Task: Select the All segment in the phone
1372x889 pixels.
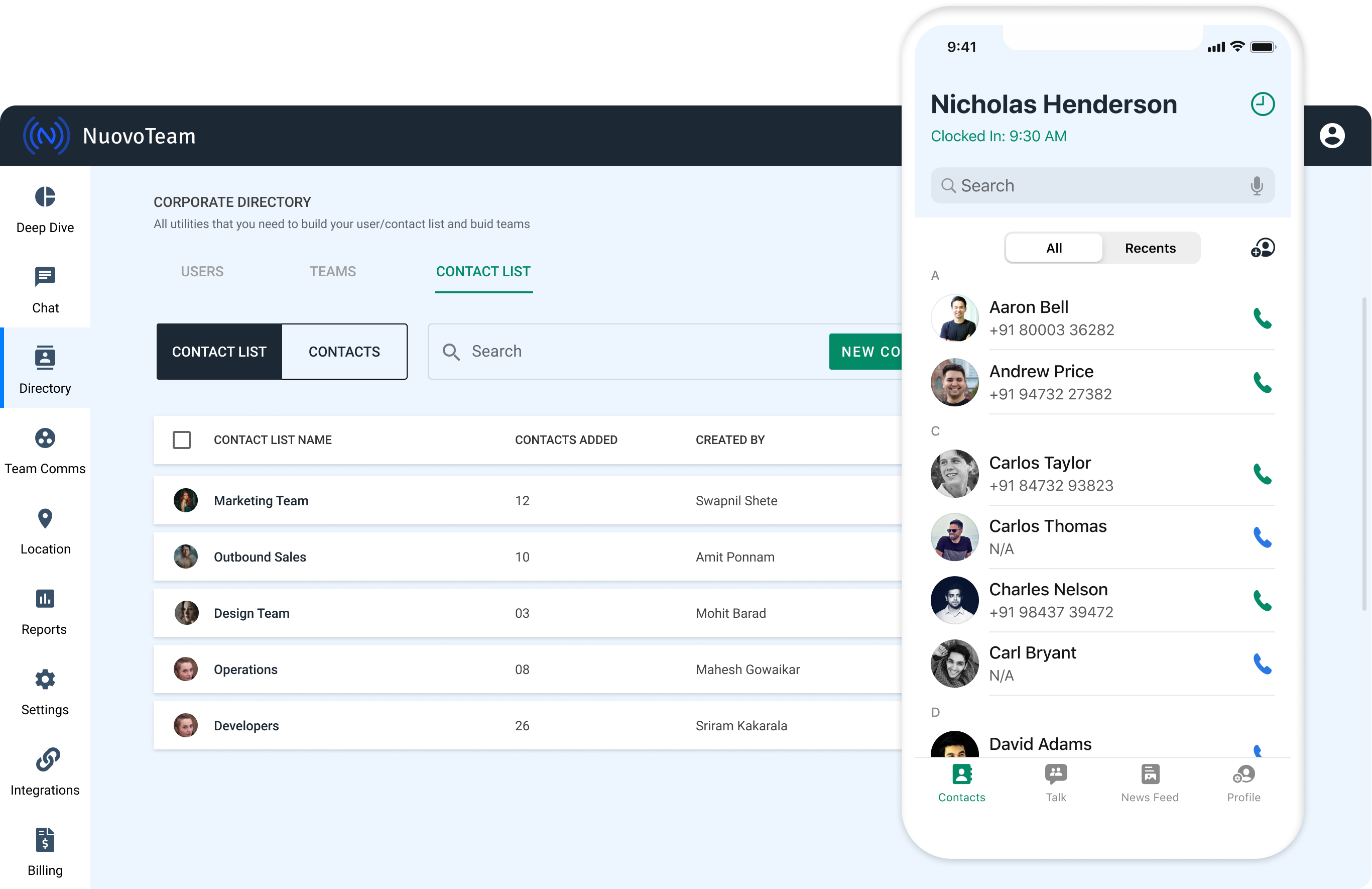Action: tap(1054, 248)
